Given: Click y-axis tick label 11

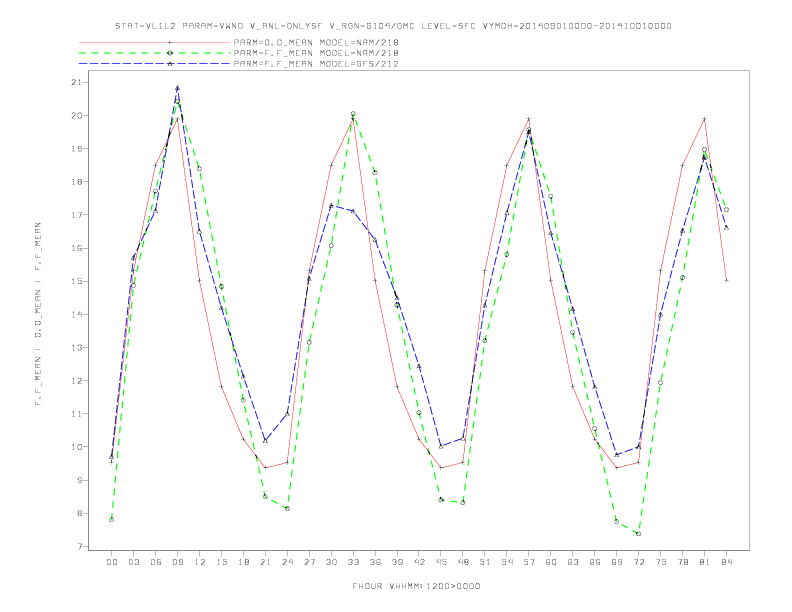Looking at the screenshot, I should tap(77, 414).
